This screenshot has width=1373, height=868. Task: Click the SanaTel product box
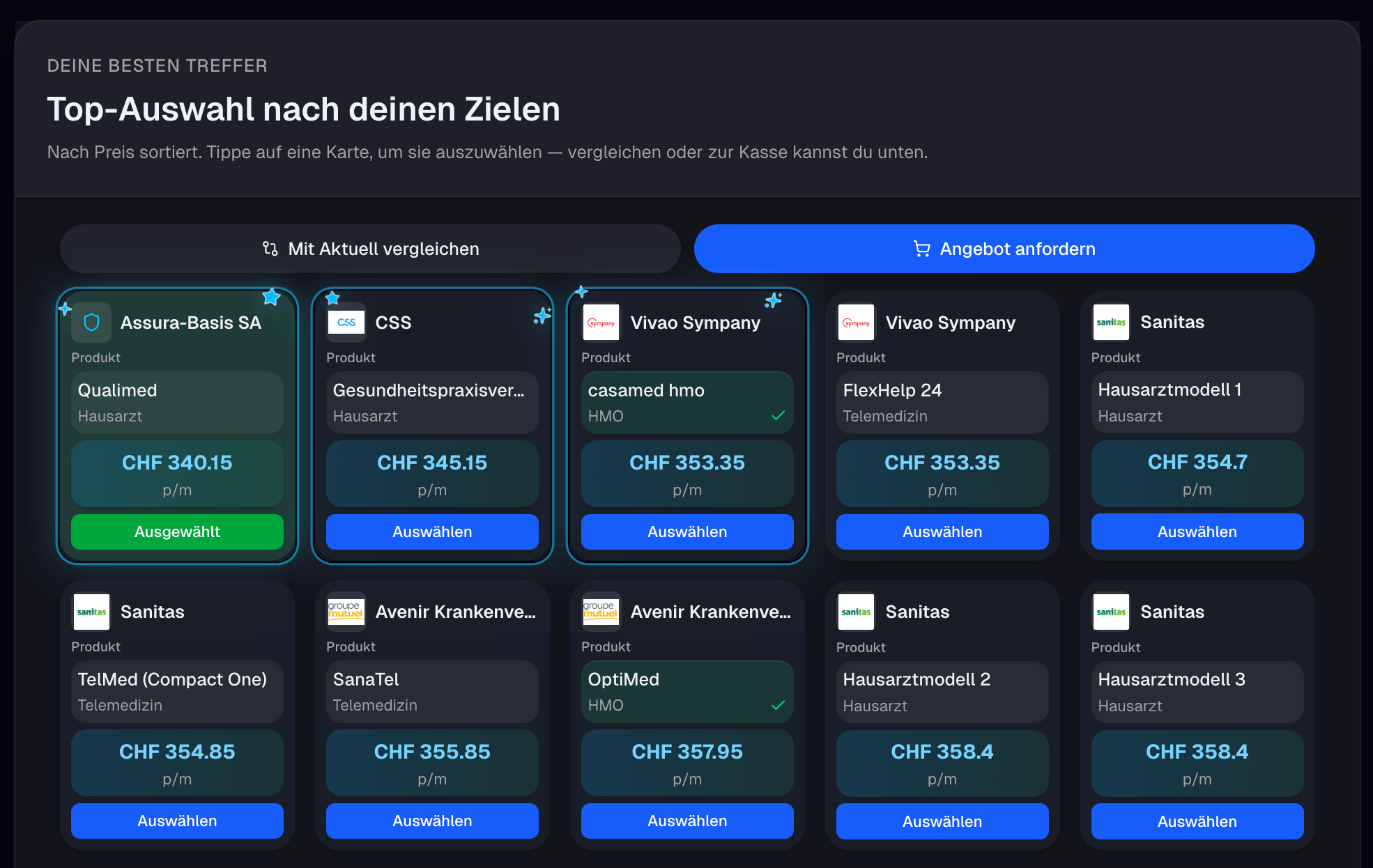pyautogui.click(x=432, y=692)
